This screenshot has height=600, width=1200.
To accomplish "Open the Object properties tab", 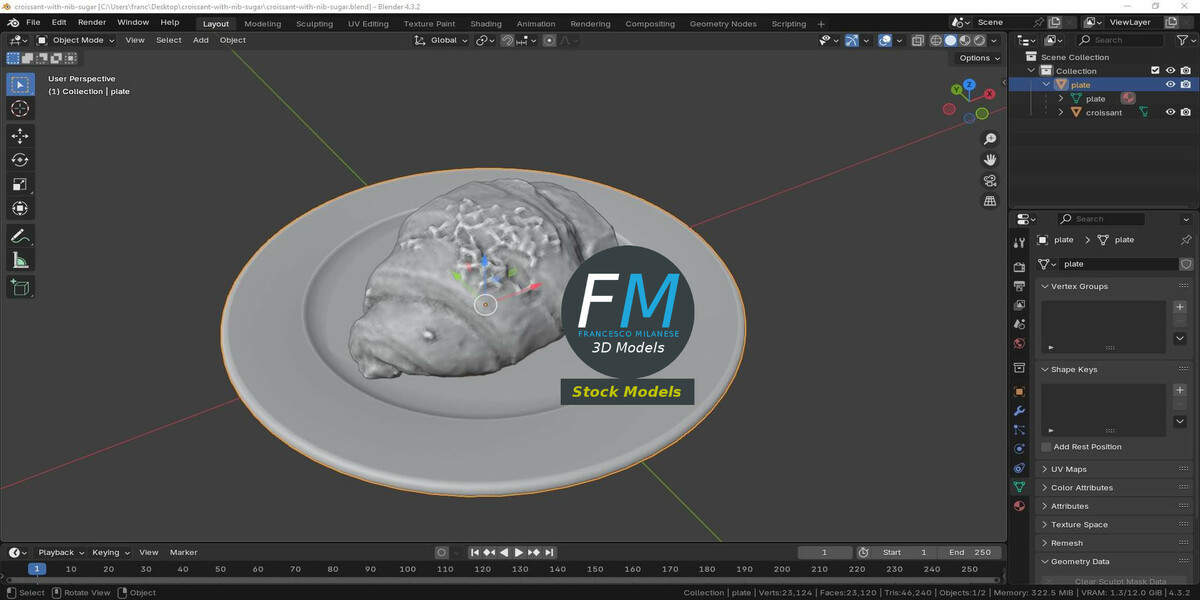I will (1019, 392).
